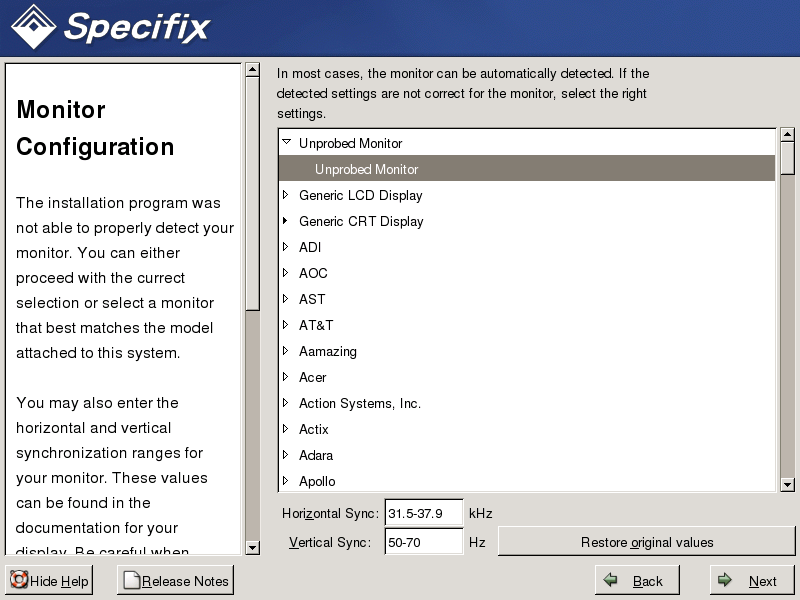Click the lifebuoy icon on Hide Help

(19, 581)
